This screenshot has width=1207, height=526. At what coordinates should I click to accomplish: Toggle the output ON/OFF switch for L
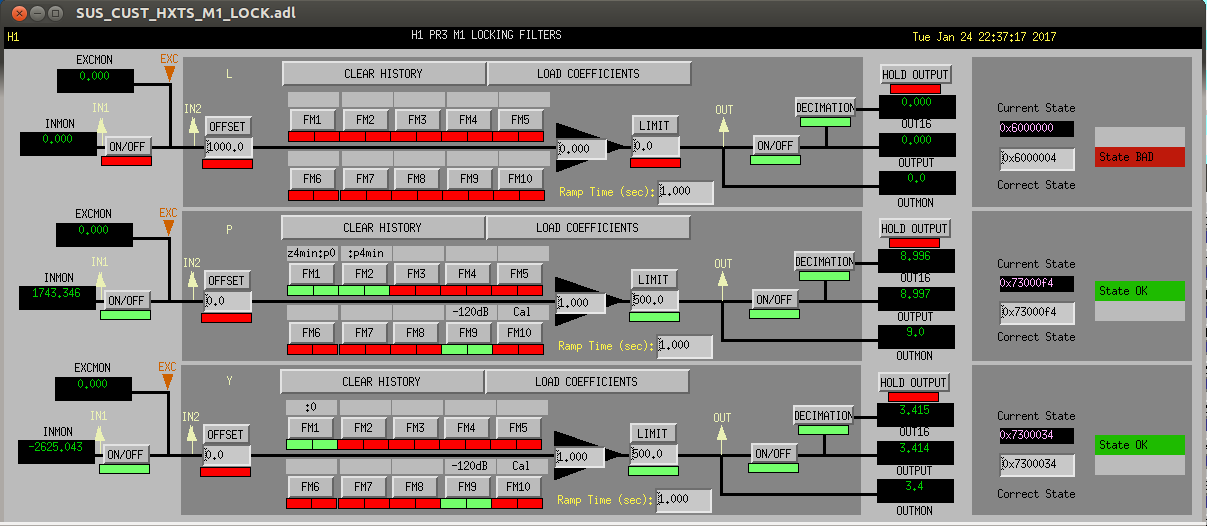(x=776, y=145)
